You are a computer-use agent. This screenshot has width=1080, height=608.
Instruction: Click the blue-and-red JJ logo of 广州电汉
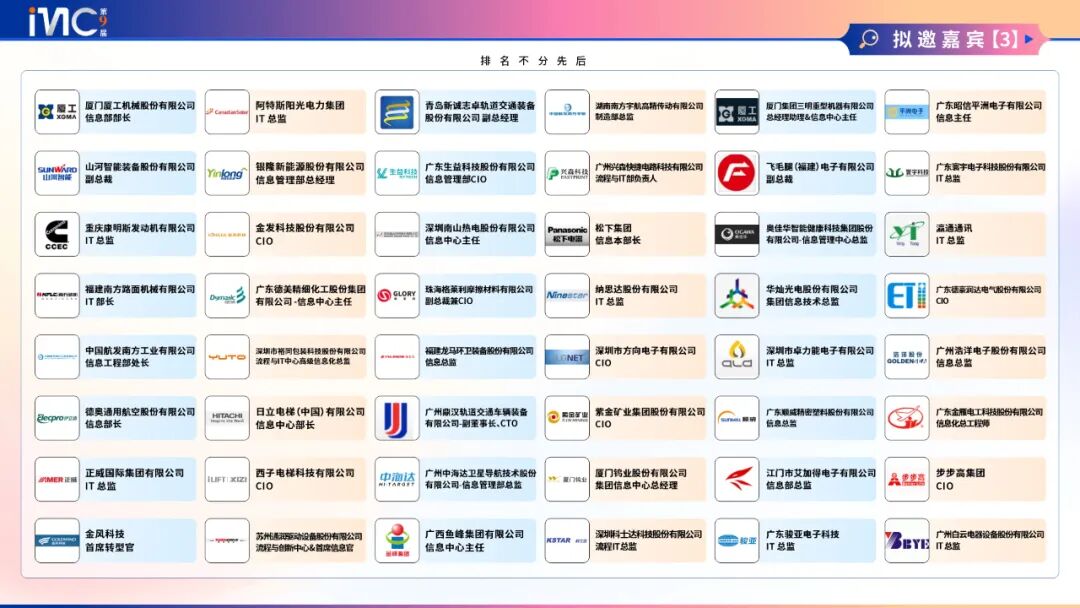point(397,418)
